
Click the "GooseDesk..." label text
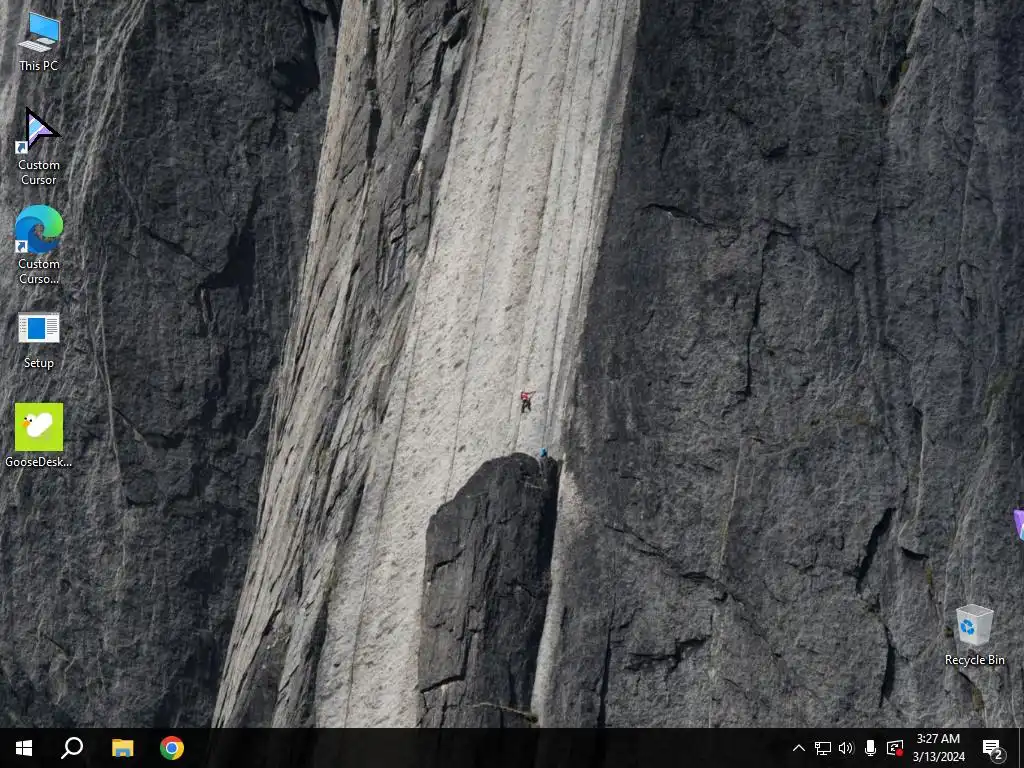(x=39, y=462)
